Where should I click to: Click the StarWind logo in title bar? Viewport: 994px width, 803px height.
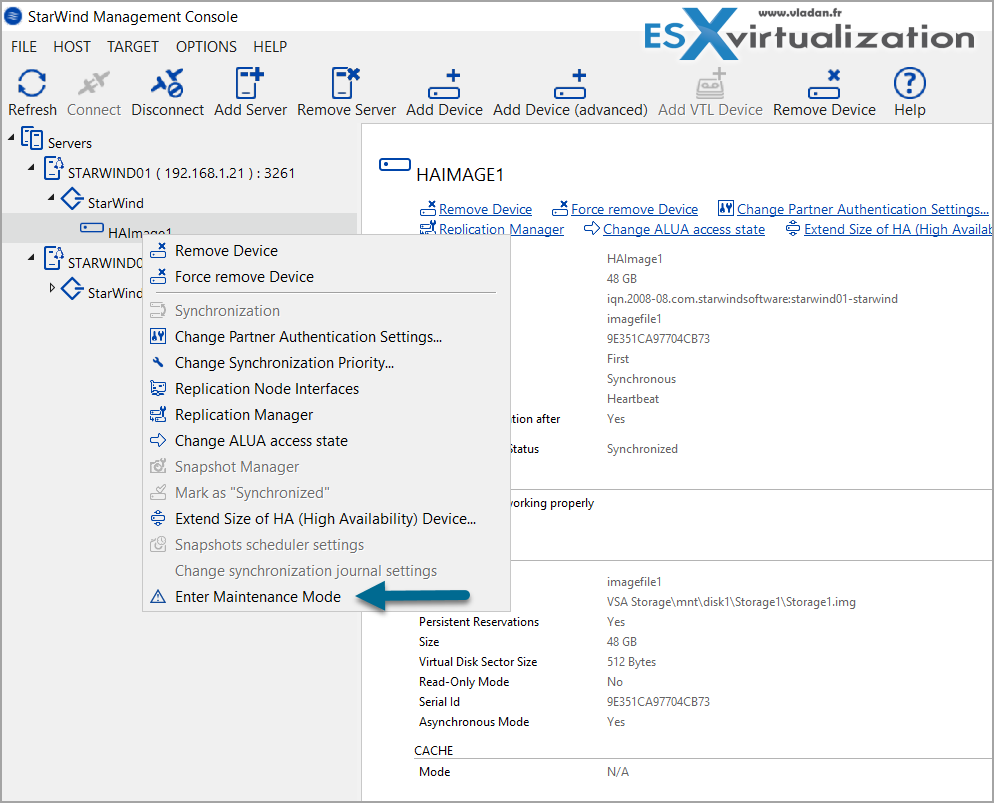coord(13,16)
